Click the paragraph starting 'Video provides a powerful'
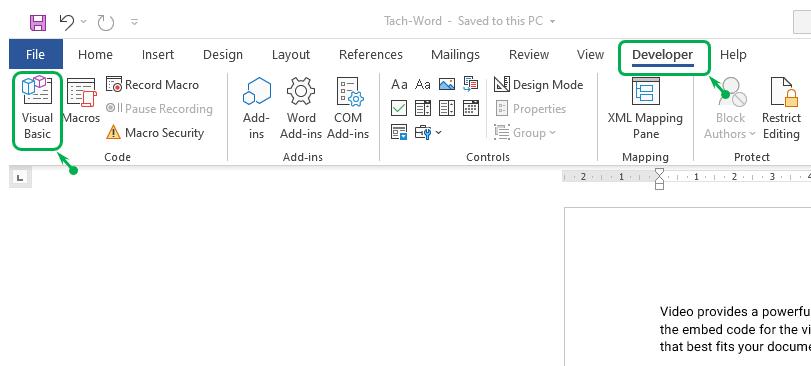 735,329
